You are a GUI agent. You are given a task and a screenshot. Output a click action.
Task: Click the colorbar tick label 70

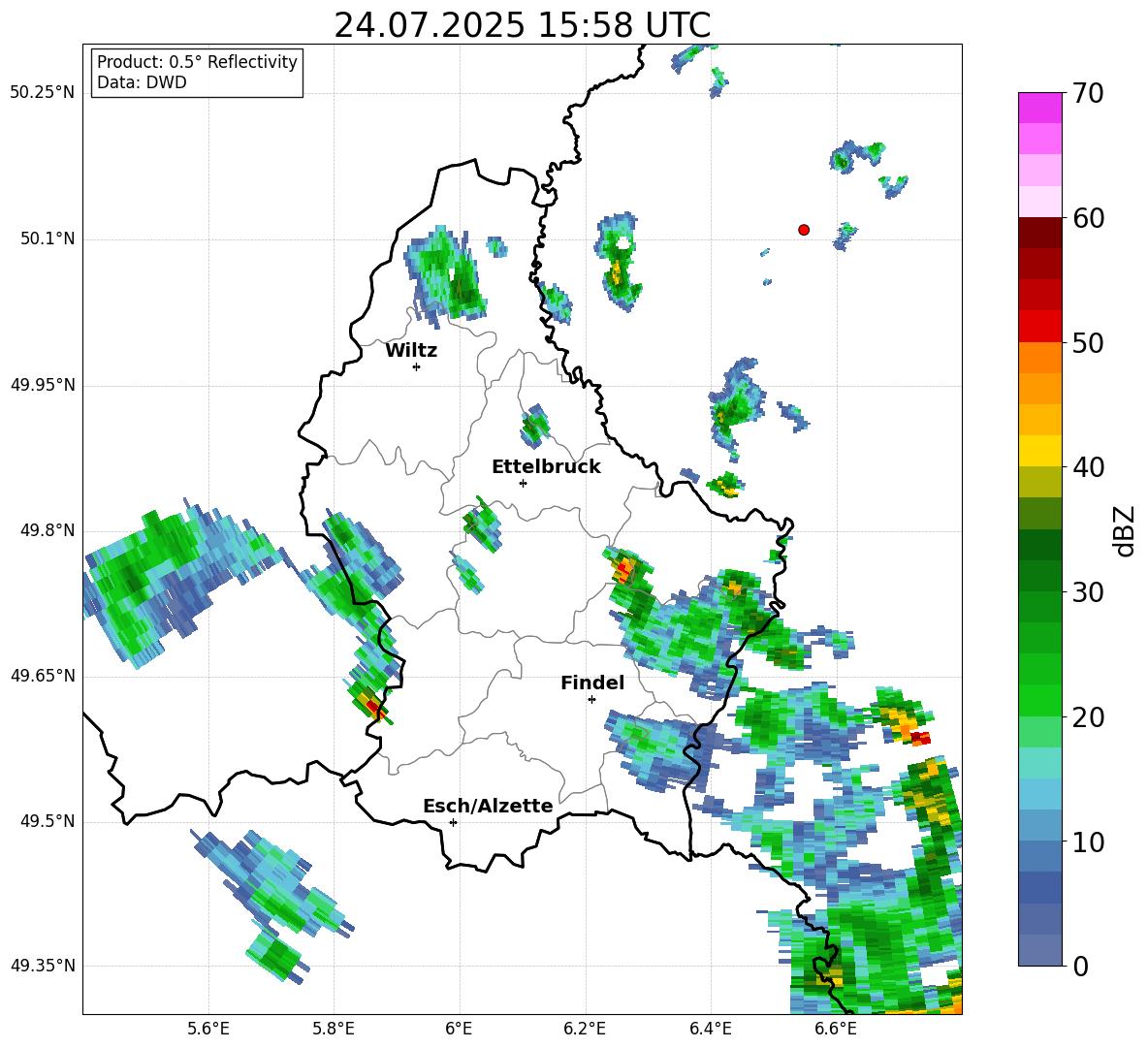click(x=1087, y=94)
